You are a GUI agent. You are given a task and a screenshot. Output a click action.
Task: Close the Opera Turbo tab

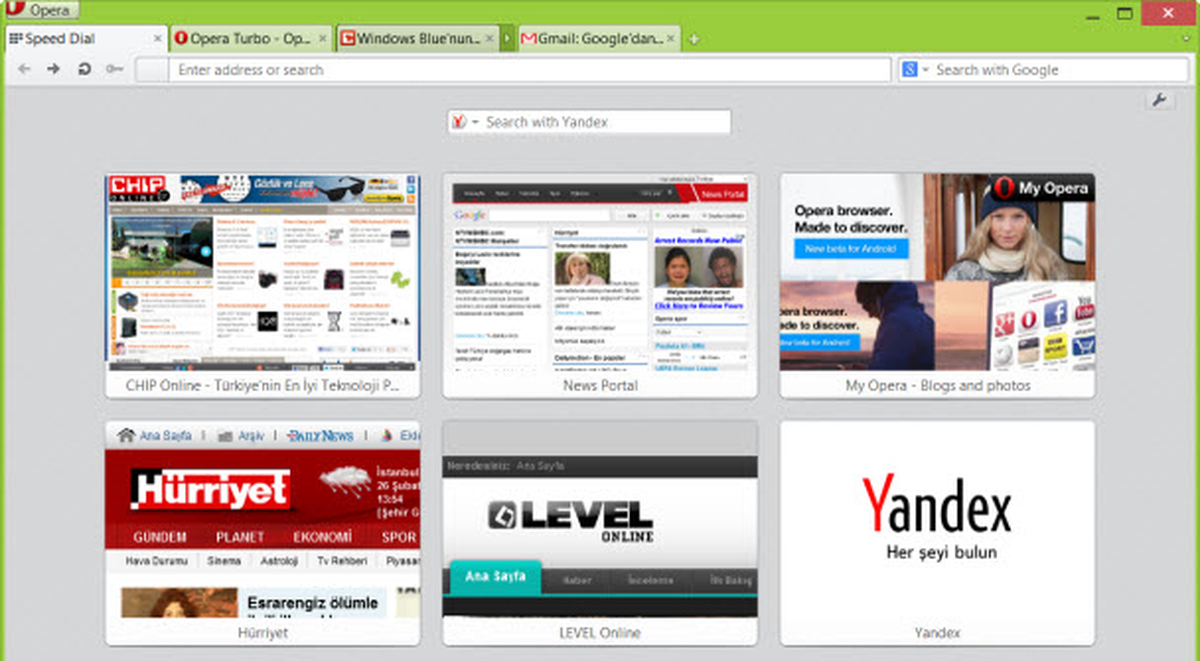pyautogui.click(x=322, y=39)
